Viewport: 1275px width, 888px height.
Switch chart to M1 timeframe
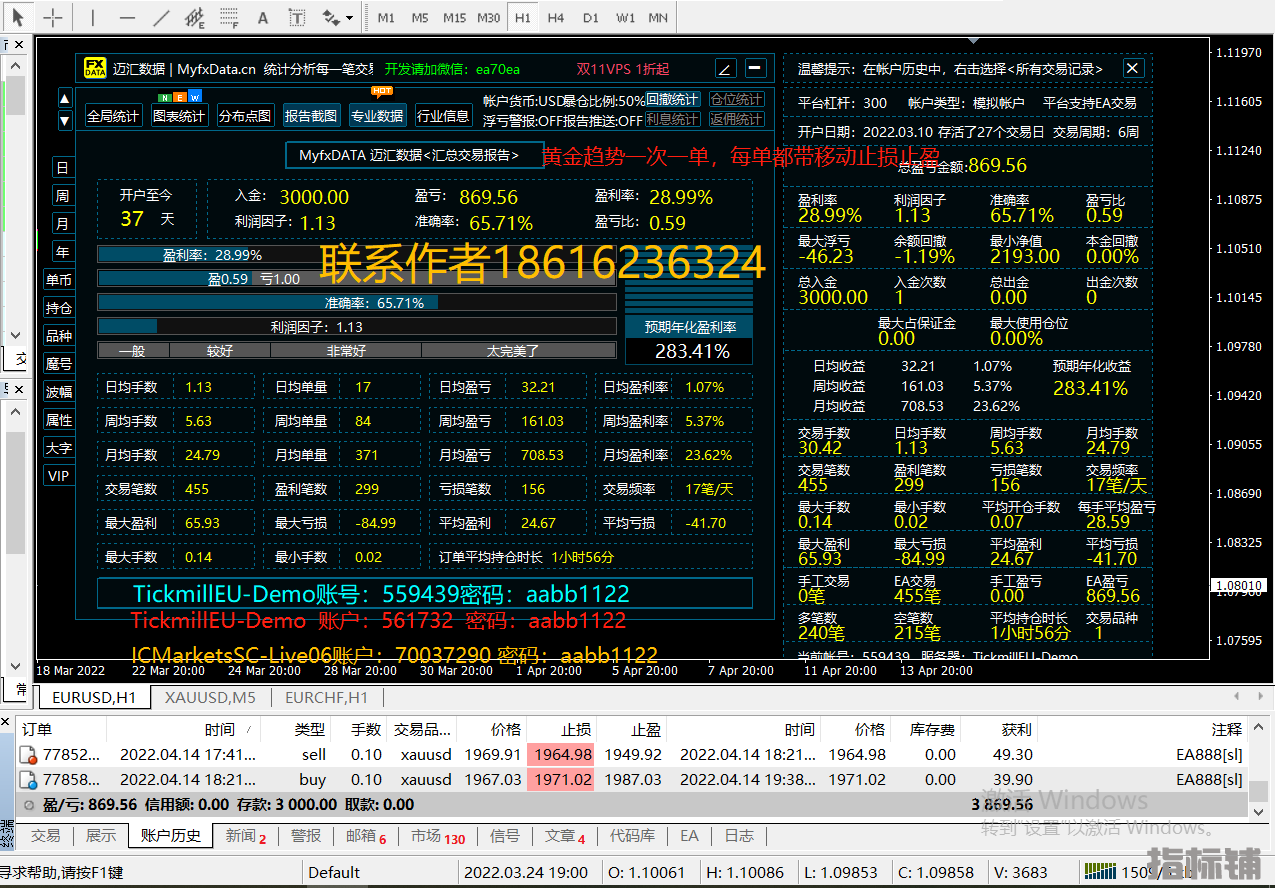(x=386, y=18)
